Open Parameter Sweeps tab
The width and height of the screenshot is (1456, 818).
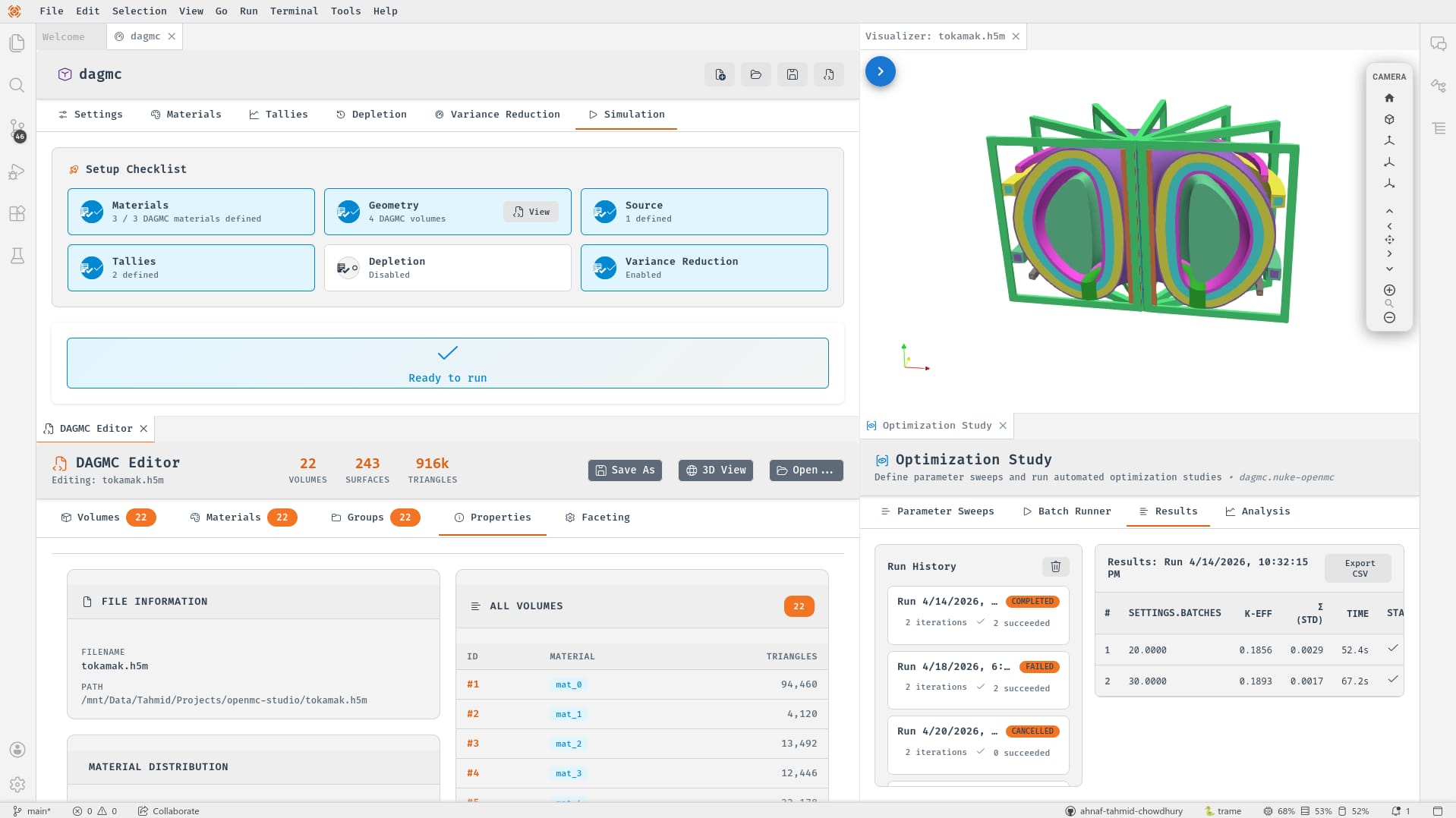pyautogui.click(x=937, y=511)
